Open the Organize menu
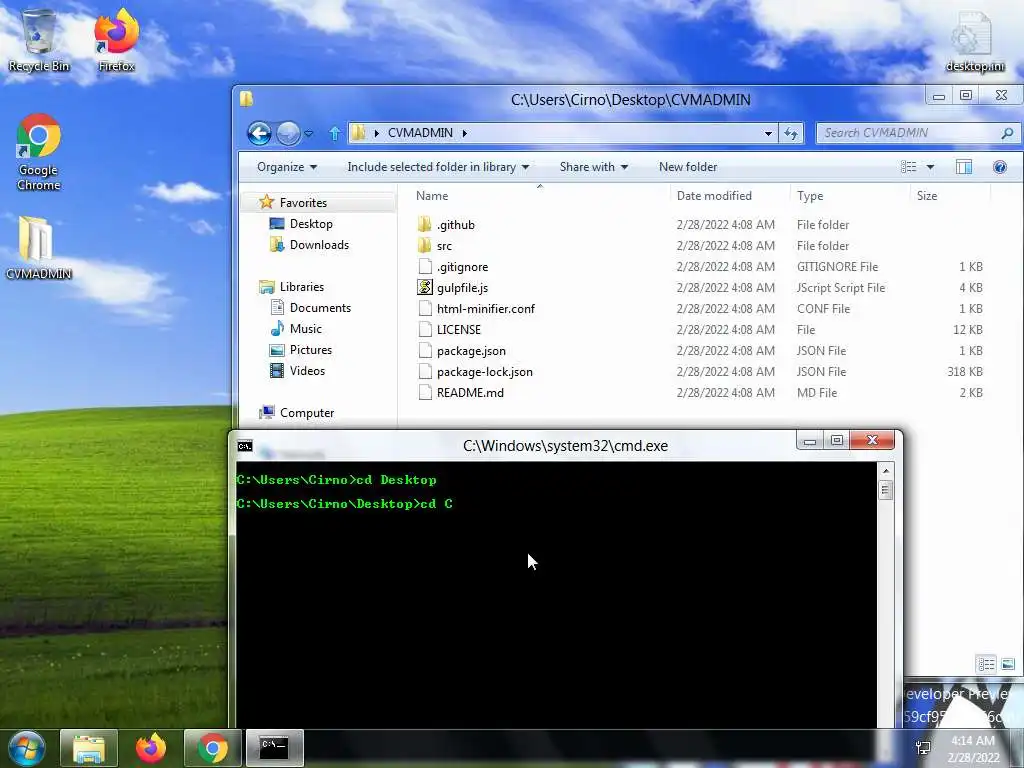The width and height of the screenshot is (1024, 768). click(x=287, y=167)
